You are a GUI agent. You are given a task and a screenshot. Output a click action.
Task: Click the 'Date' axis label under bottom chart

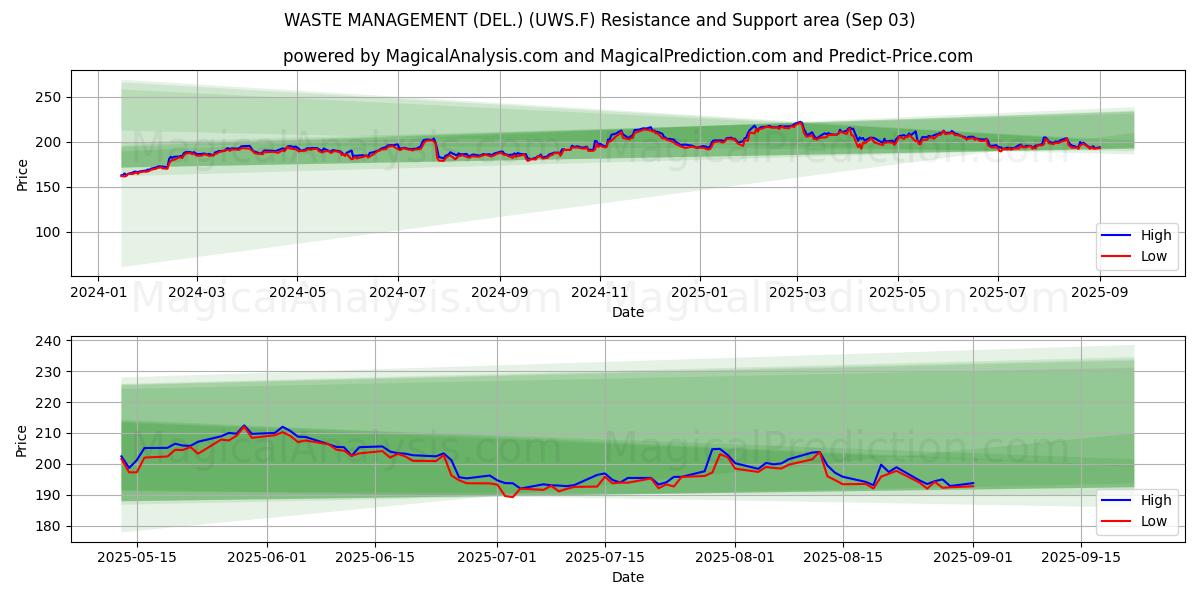coord(628,577)
